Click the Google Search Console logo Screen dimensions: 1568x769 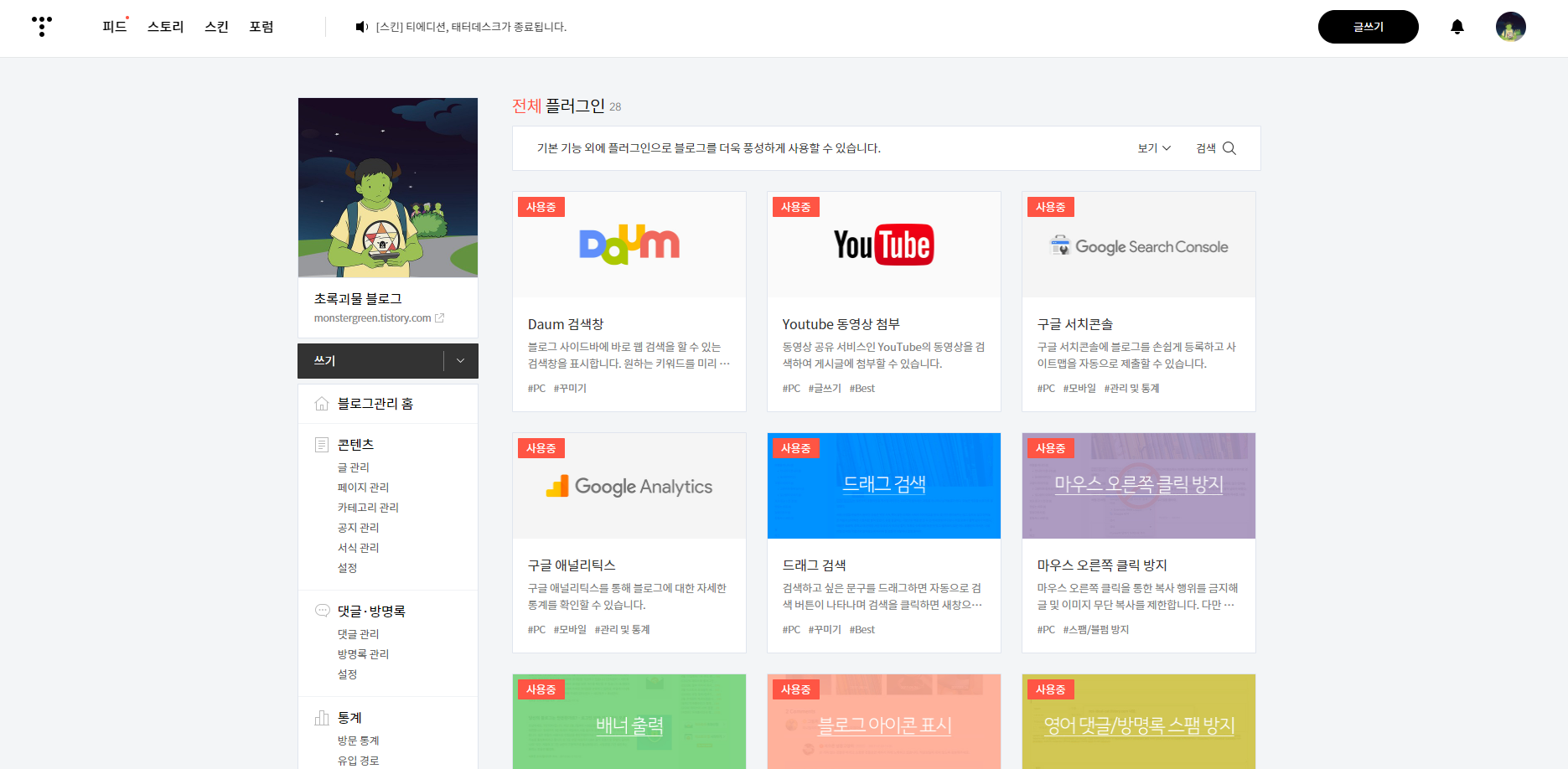1139,246
